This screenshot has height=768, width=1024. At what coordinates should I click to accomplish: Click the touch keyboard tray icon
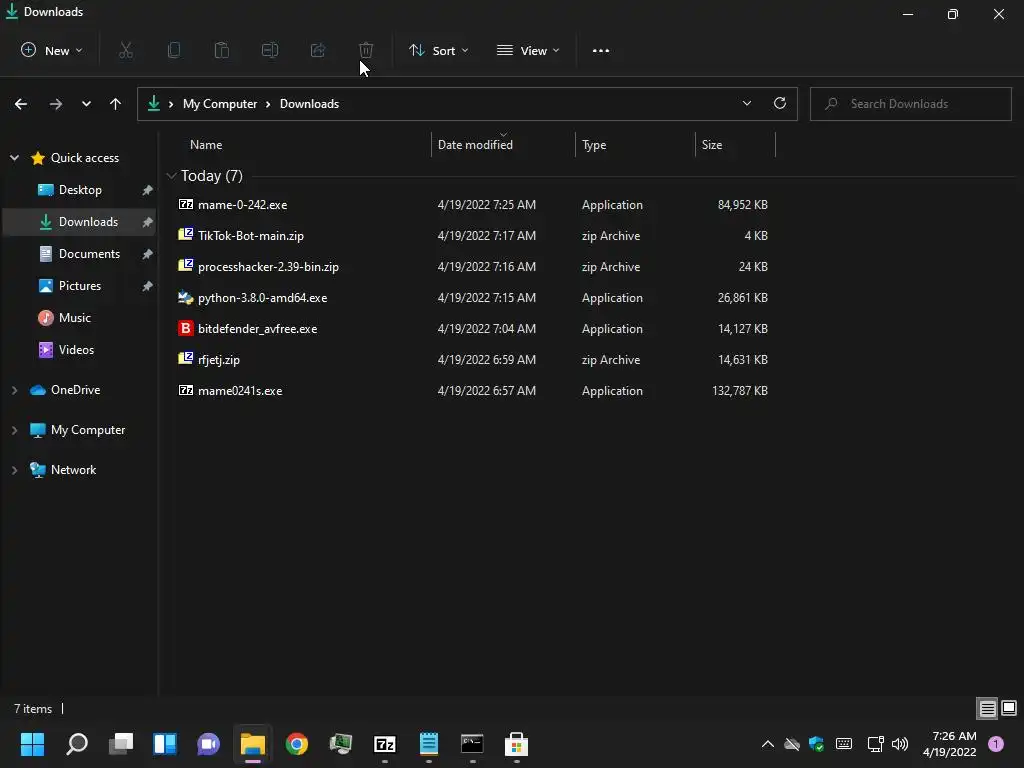(x=844, y=744)
